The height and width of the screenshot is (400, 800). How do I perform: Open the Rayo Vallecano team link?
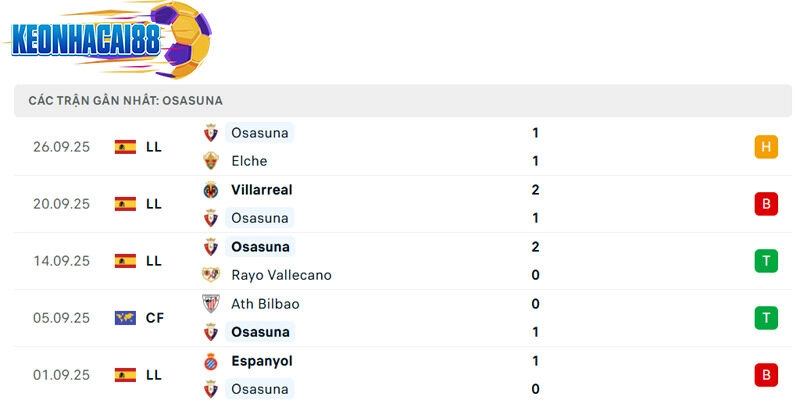click(281, 275)
